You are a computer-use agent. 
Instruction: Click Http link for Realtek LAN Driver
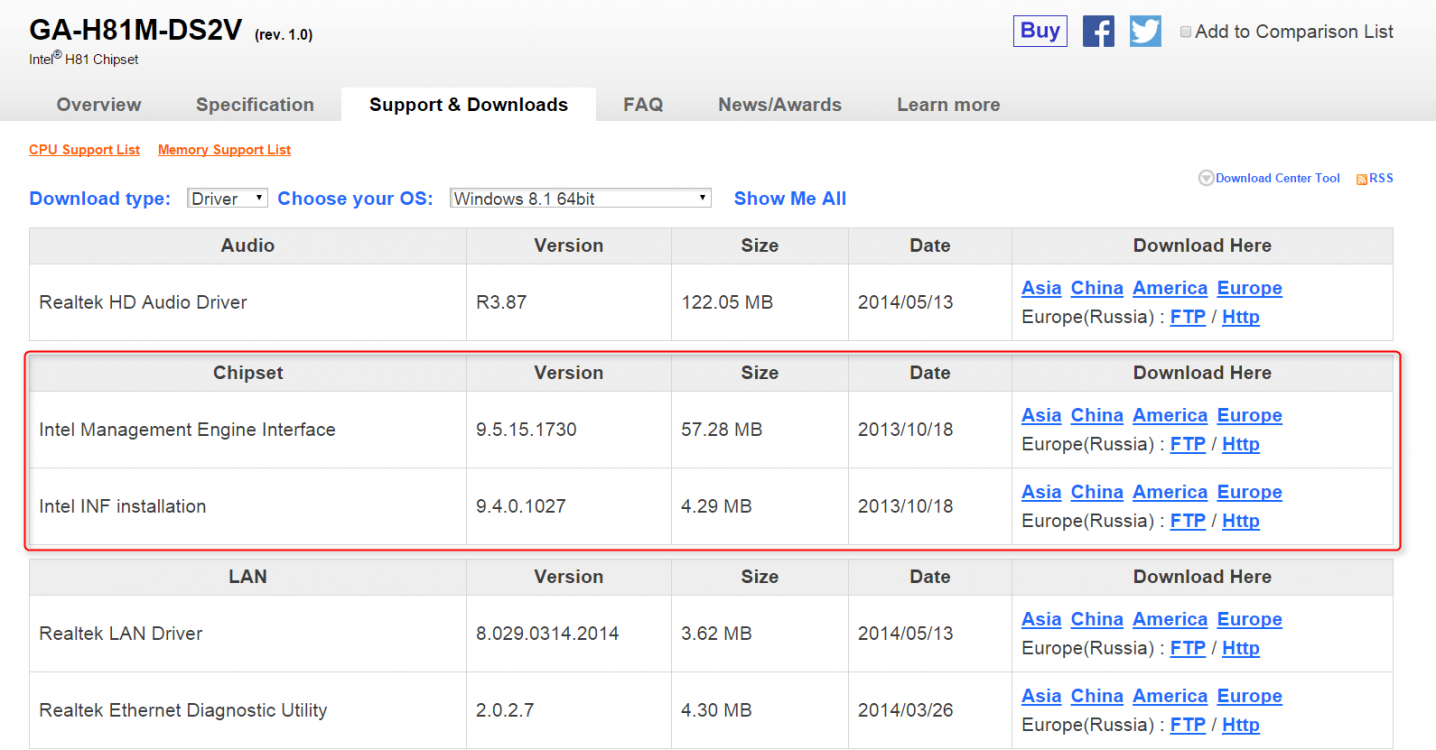pyautogui.click(x=1241, y=648)
